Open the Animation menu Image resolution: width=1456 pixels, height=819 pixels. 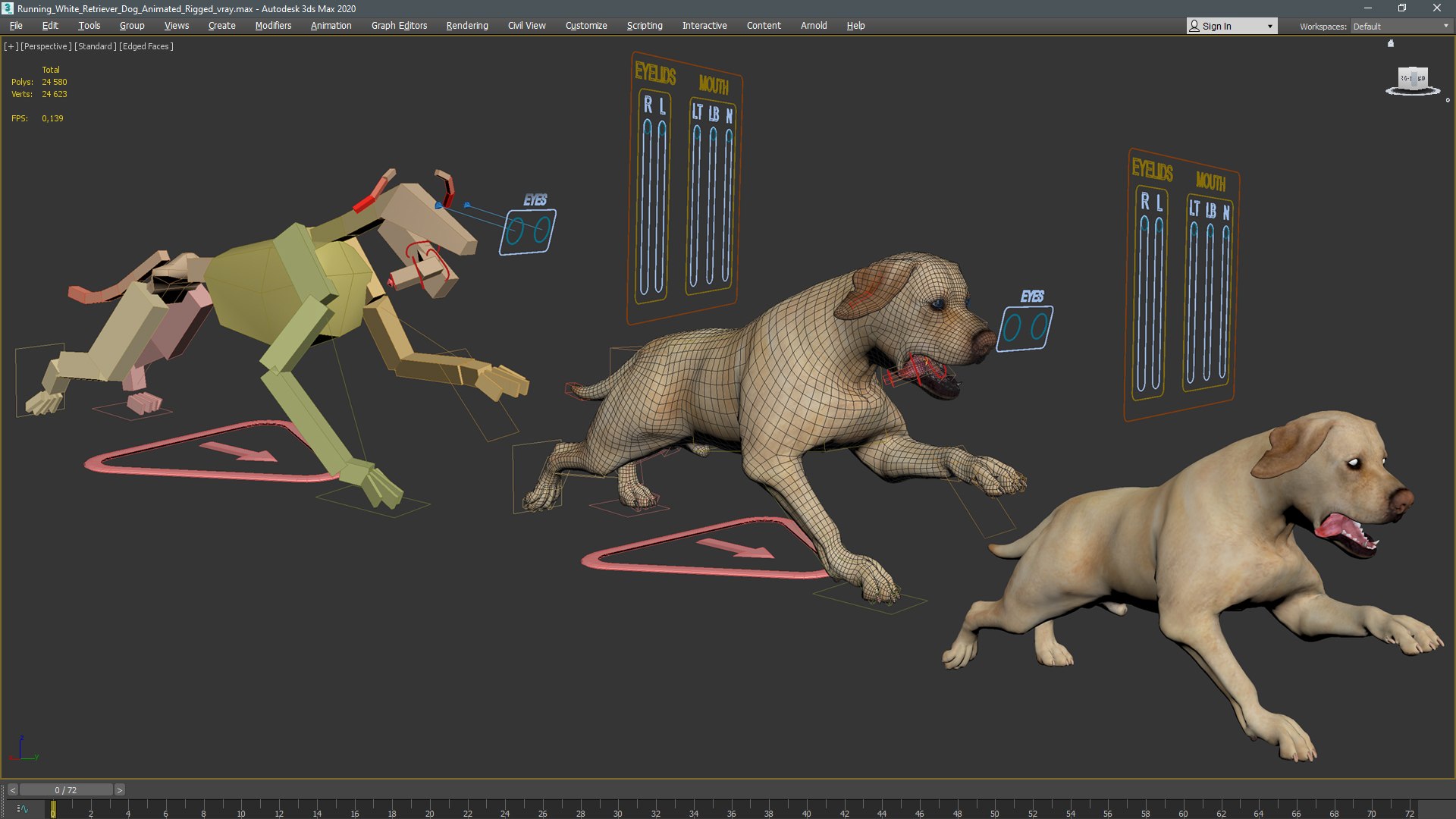point(331,26)
